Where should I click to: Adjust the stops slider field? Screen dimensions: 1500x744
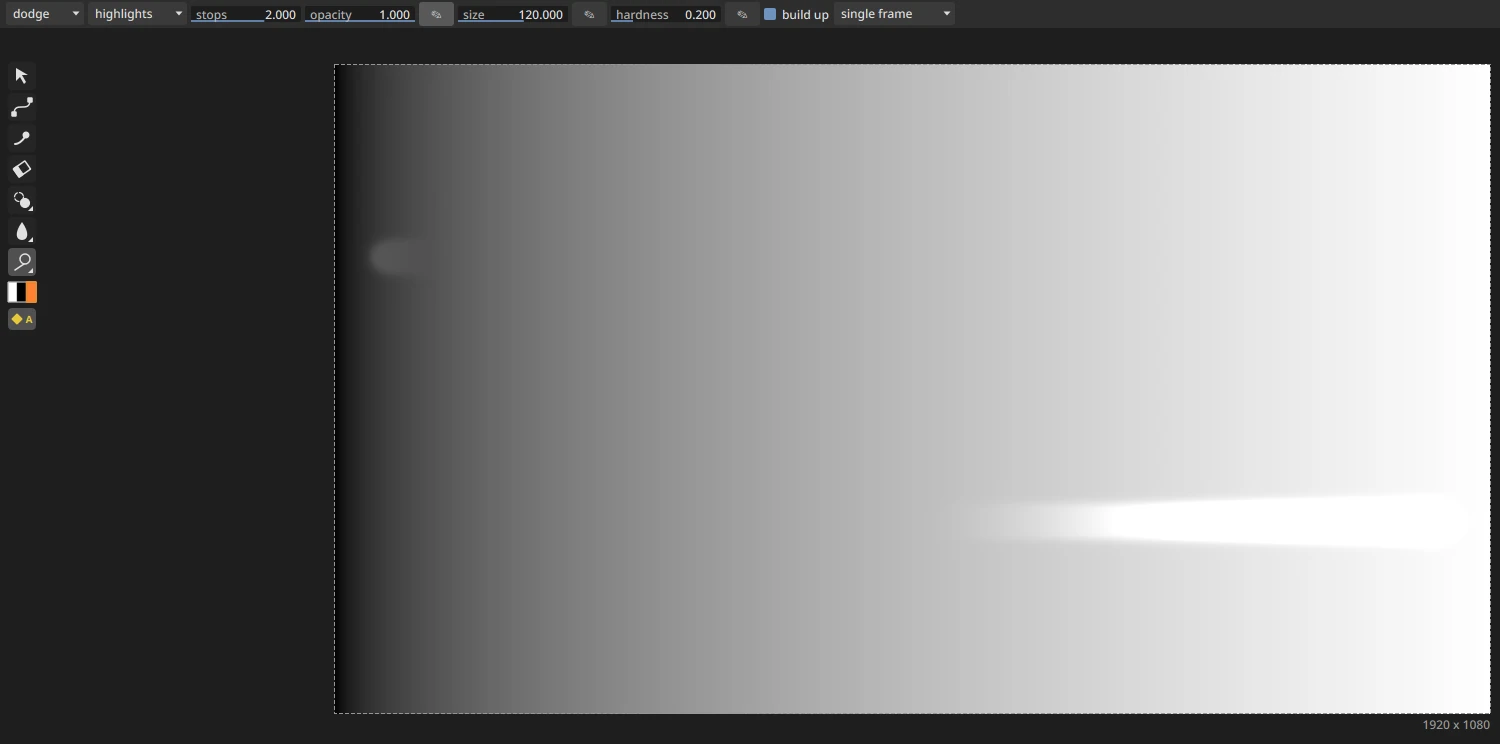[246, 14]
